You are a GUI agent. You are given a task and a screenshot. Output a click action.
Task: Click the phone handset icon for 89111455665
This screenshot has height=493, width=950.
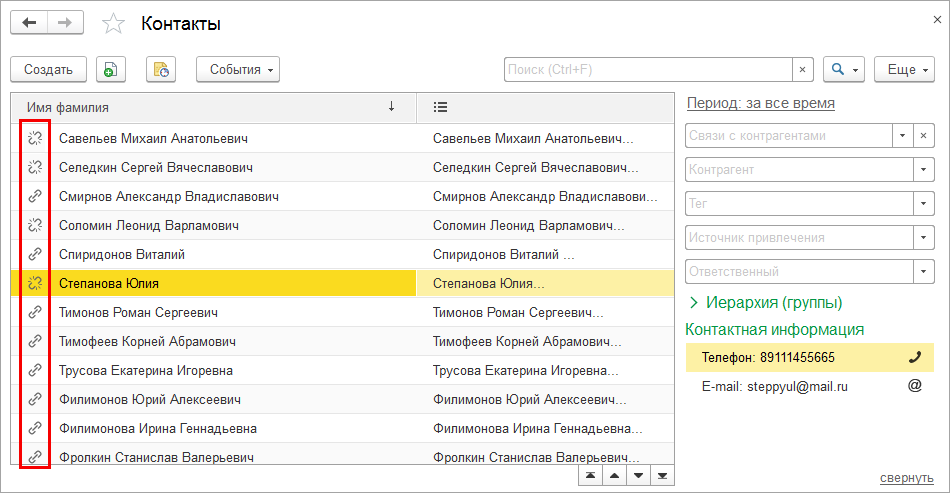click(x=914, y=357)
